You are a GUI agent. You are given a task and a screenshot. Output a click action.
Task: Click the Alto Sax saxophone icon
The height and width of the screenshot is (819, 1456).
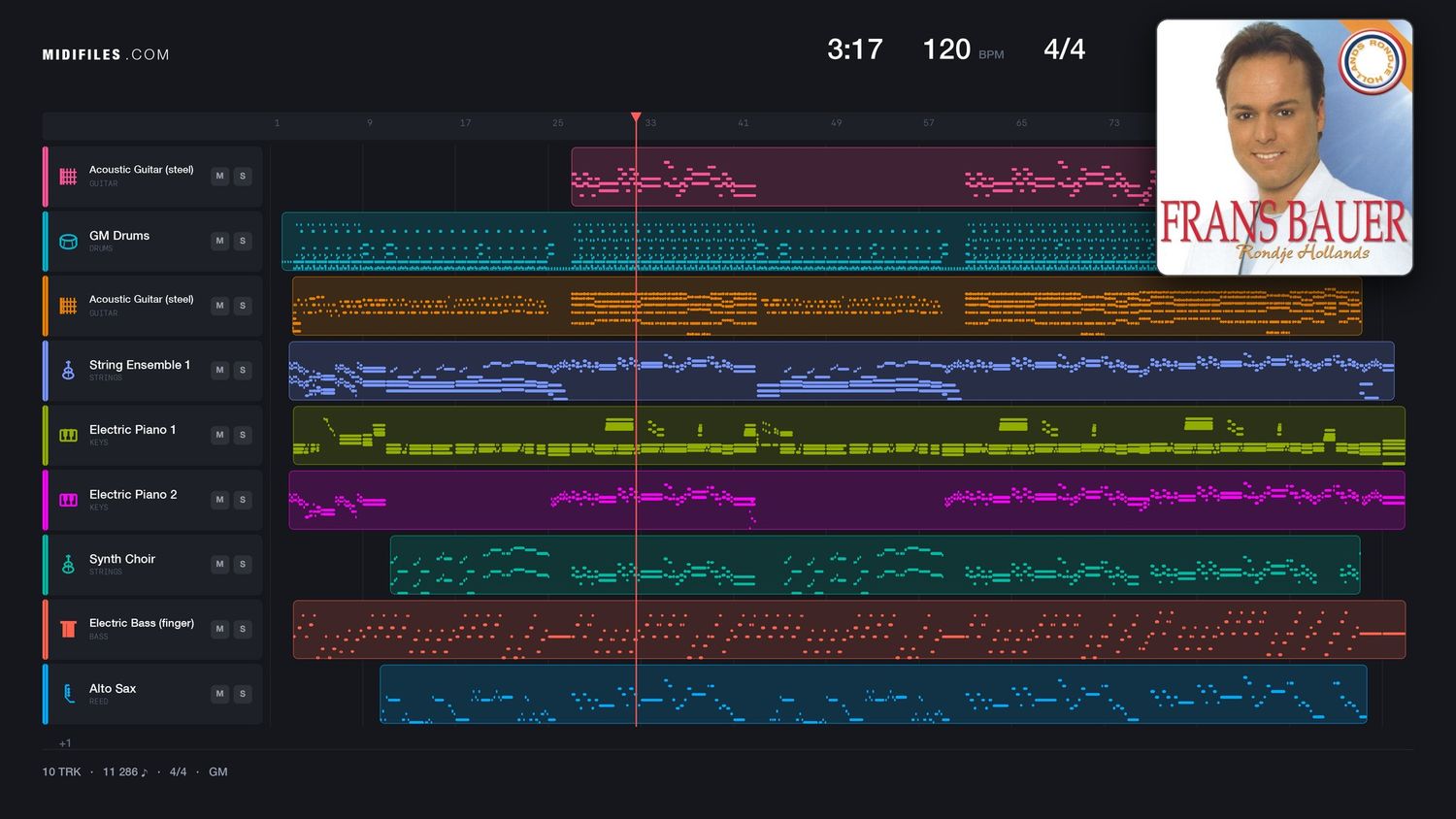pos(68,694)
